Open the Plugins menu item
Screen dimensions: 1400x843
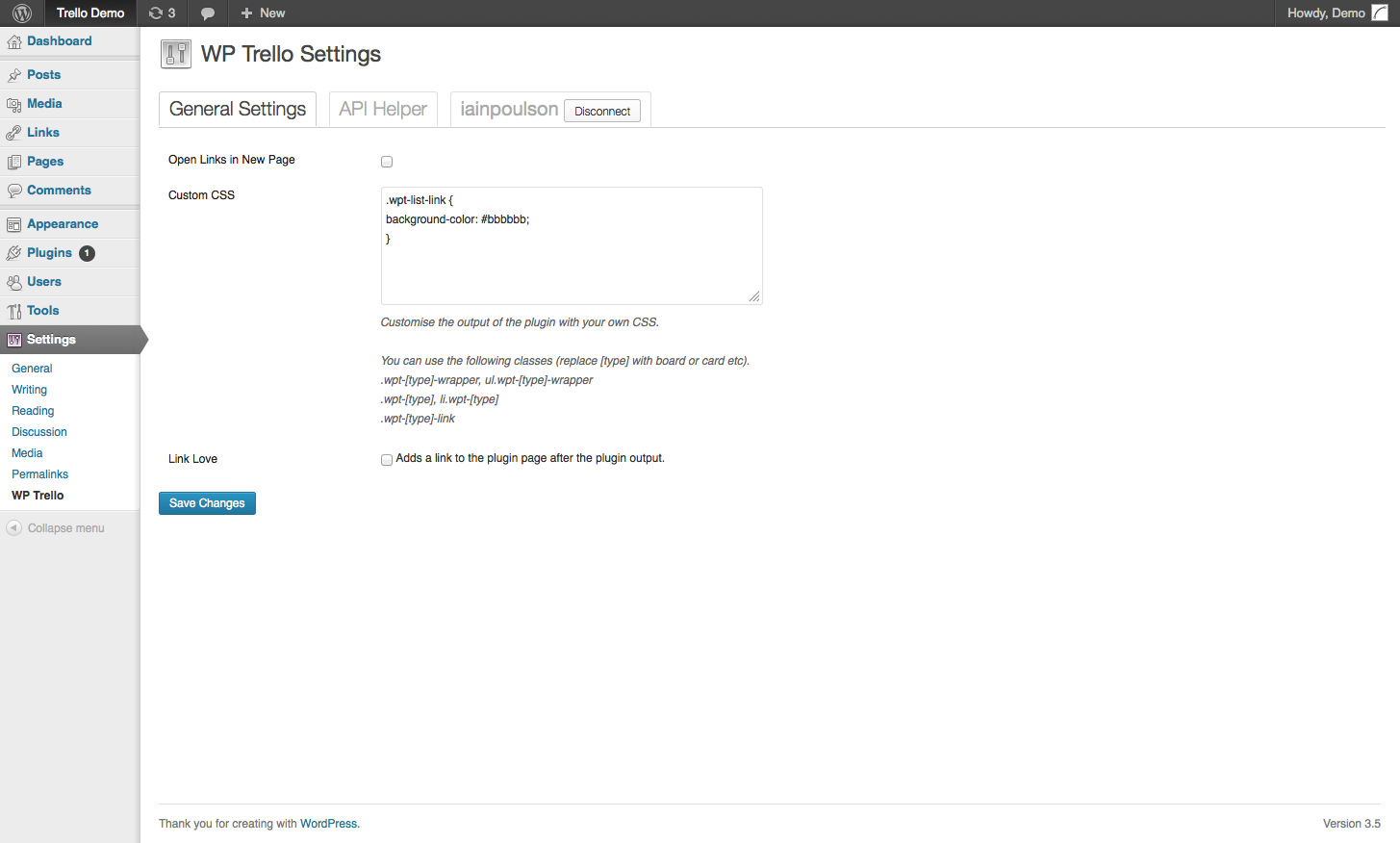(49, 253)
